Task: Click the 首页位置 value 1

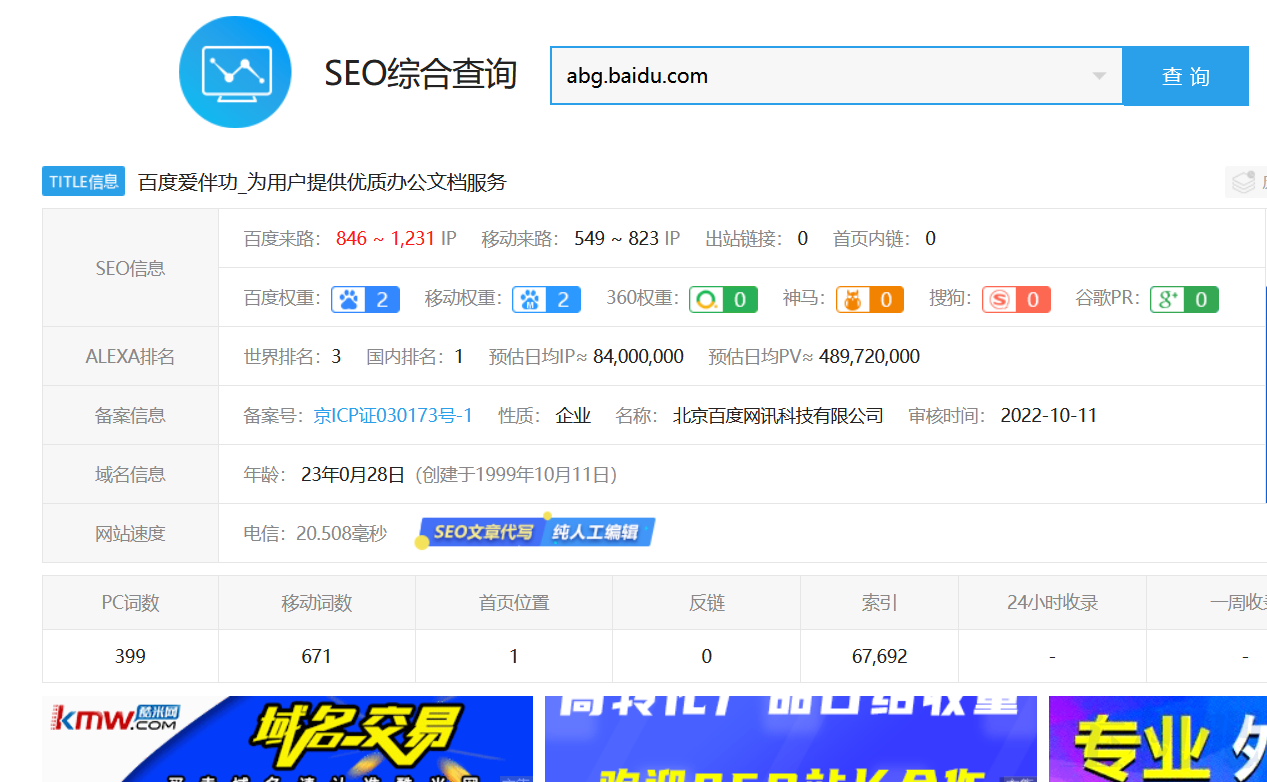Action: pyautogui.click(x=514, y=656)
